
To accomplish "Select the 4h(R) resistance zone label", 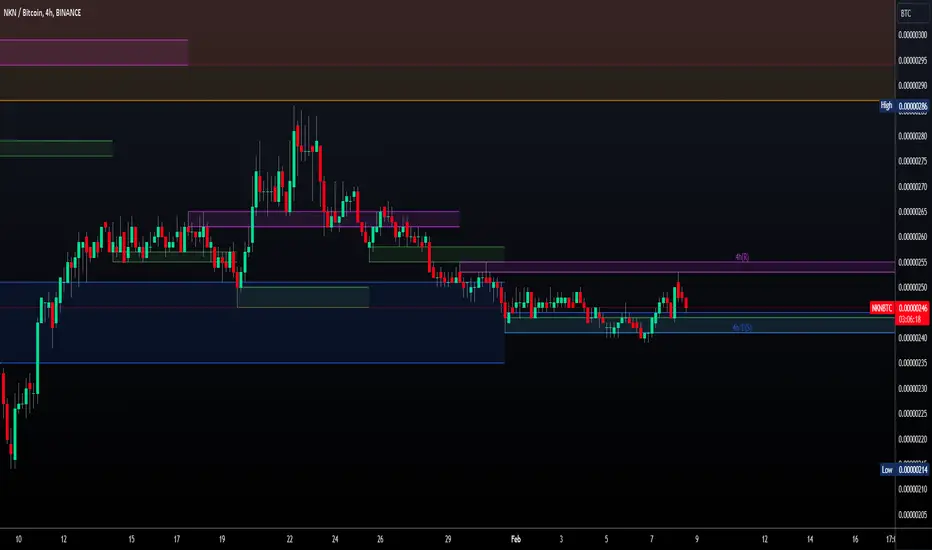I will pos(742,257).
